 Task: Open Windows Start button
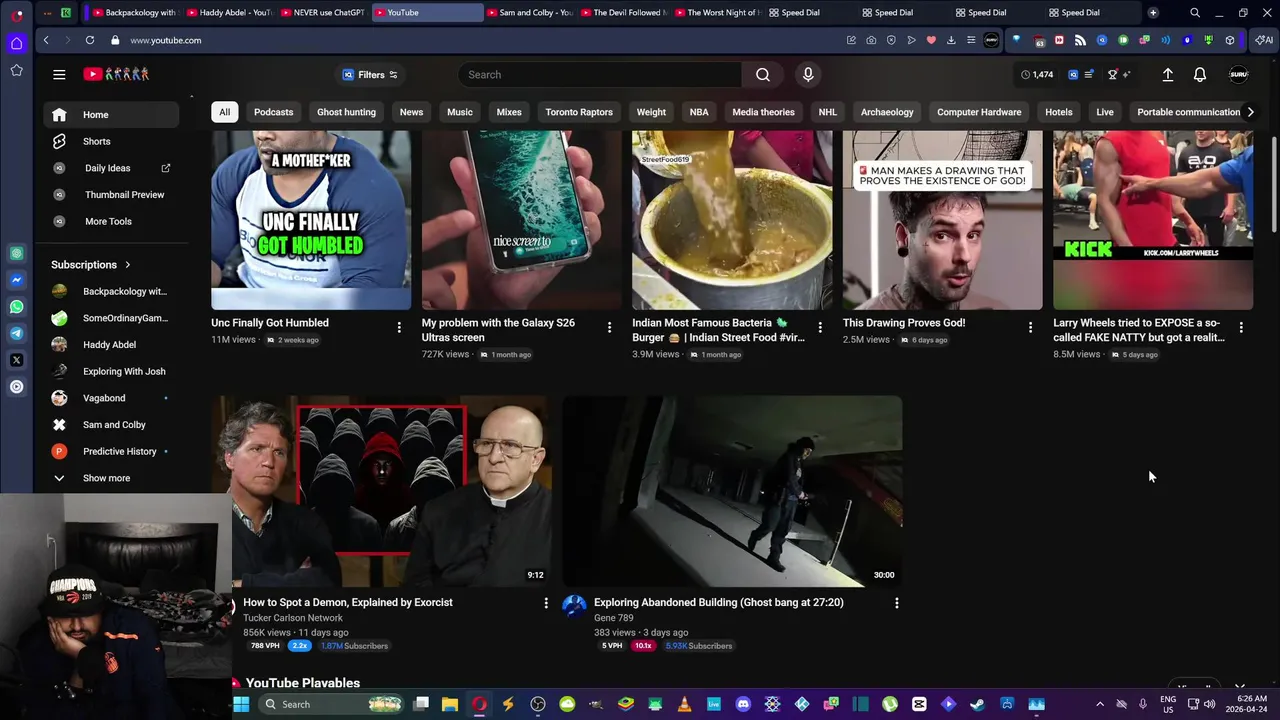[x=241, y=704]
